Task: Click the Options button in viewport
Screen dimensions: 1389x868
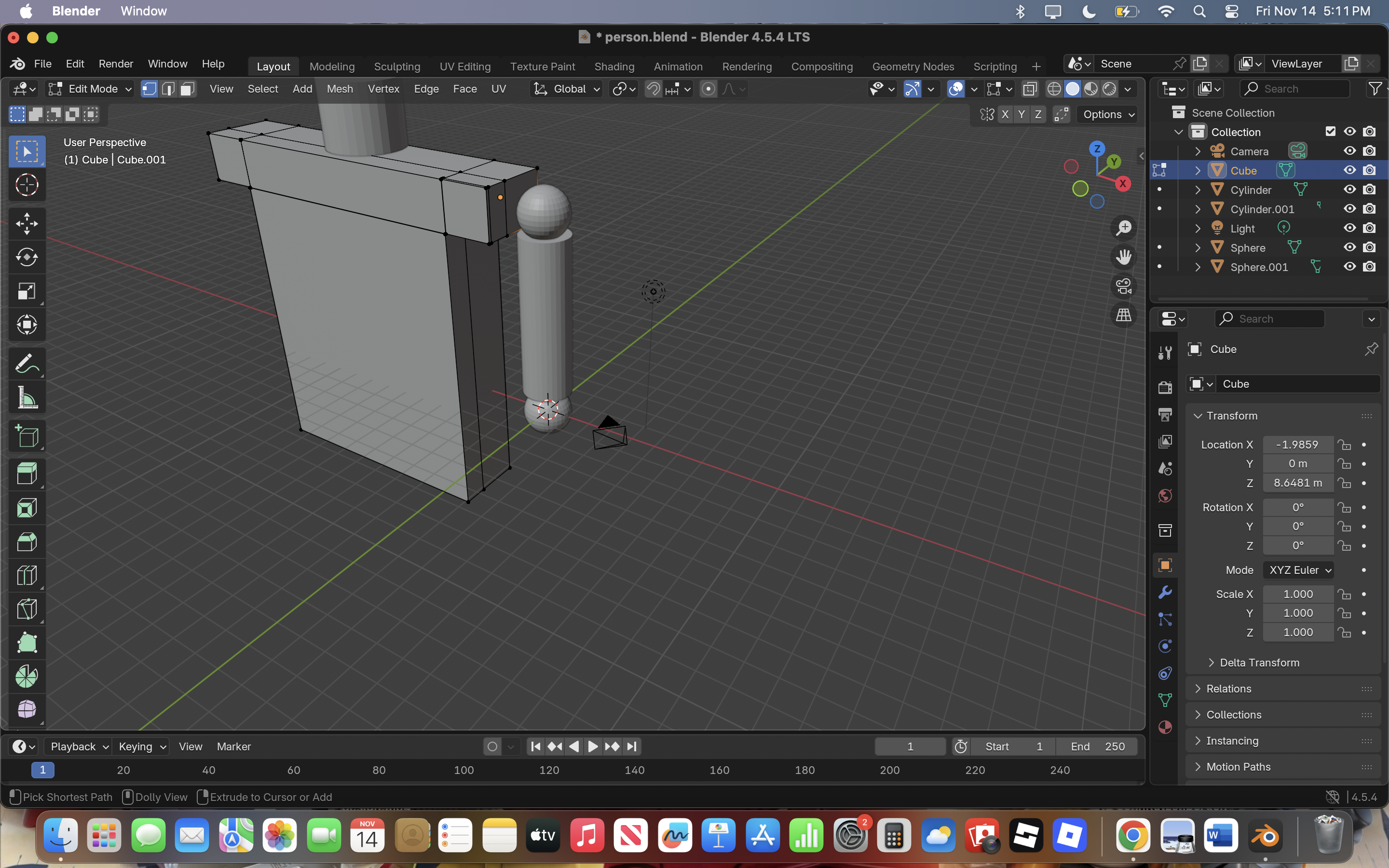Action: (x=1108, y=114)
